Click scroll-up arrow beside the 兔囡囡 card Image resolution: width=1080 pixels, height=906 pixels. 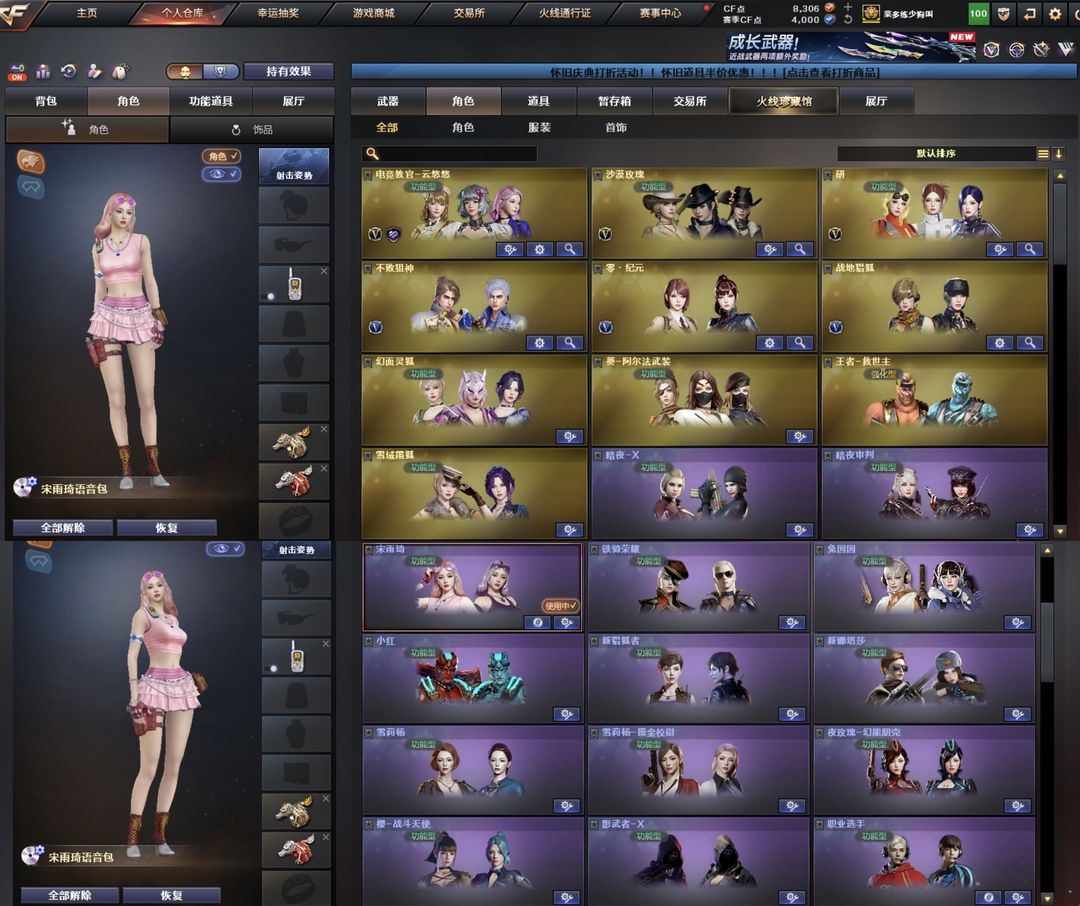point(1047,550)
